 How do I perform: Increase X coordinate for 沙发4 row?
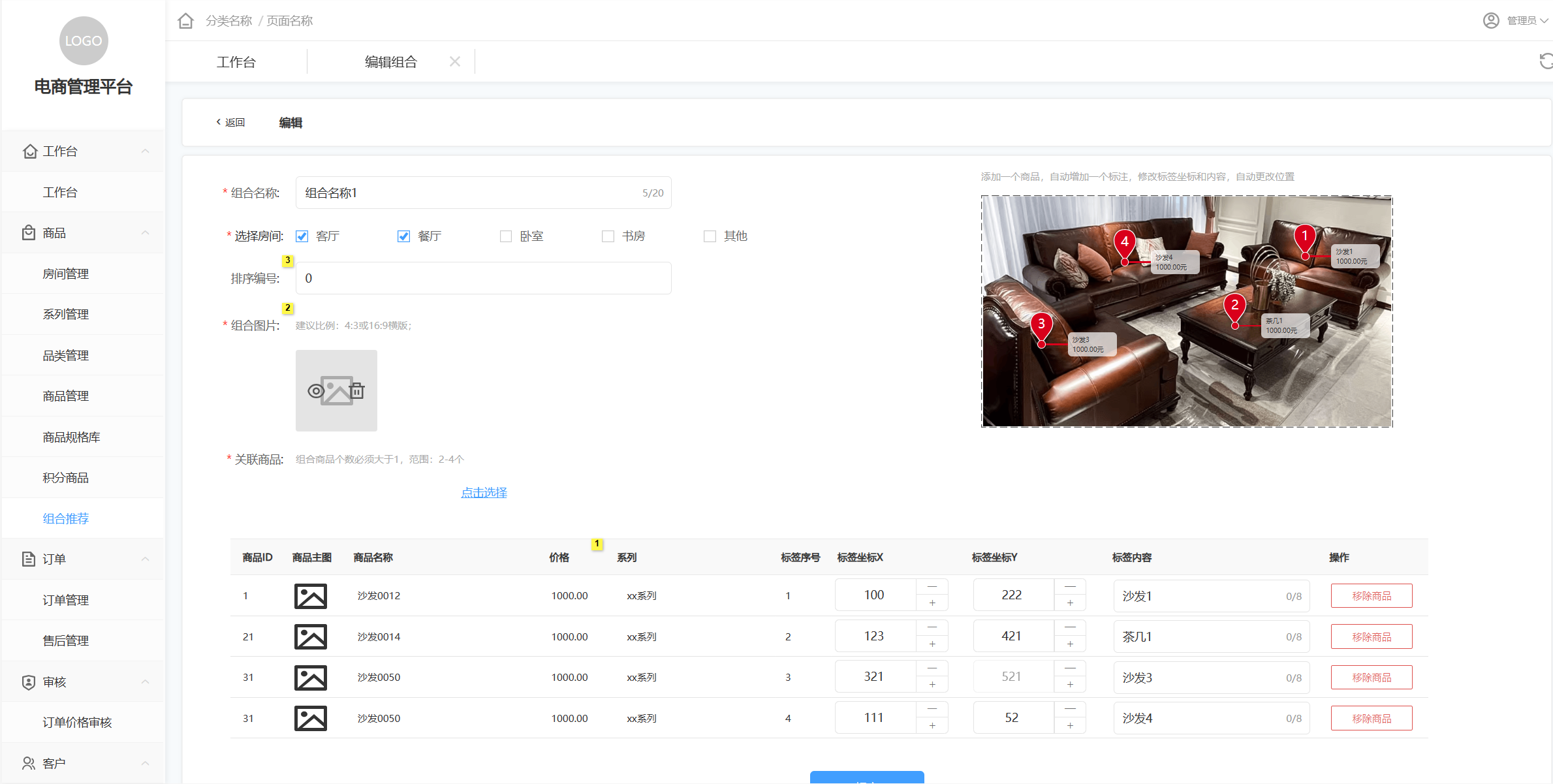(932, 726)
